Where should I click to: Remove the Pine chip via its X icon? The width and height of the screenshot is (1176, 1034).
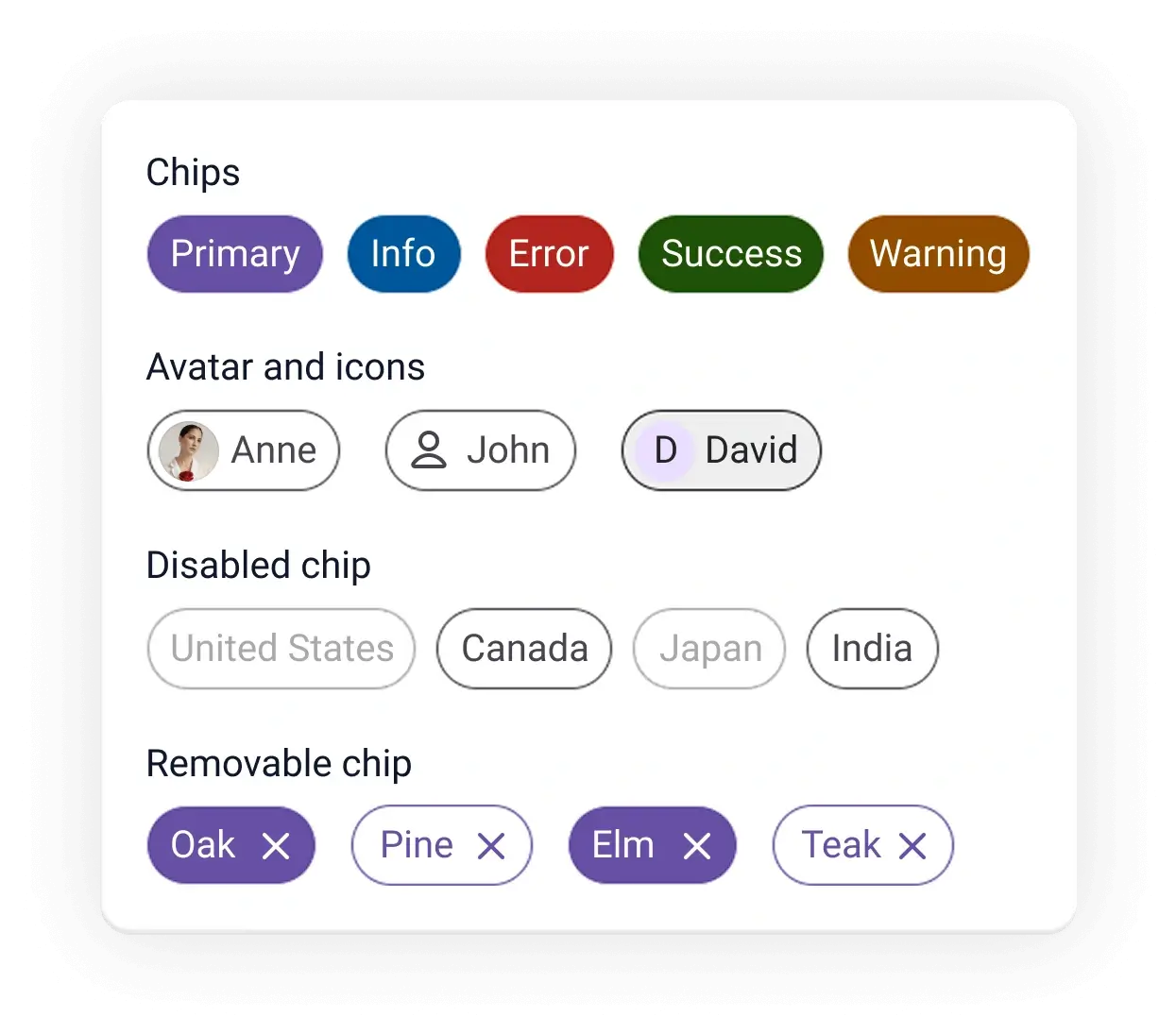492,846
